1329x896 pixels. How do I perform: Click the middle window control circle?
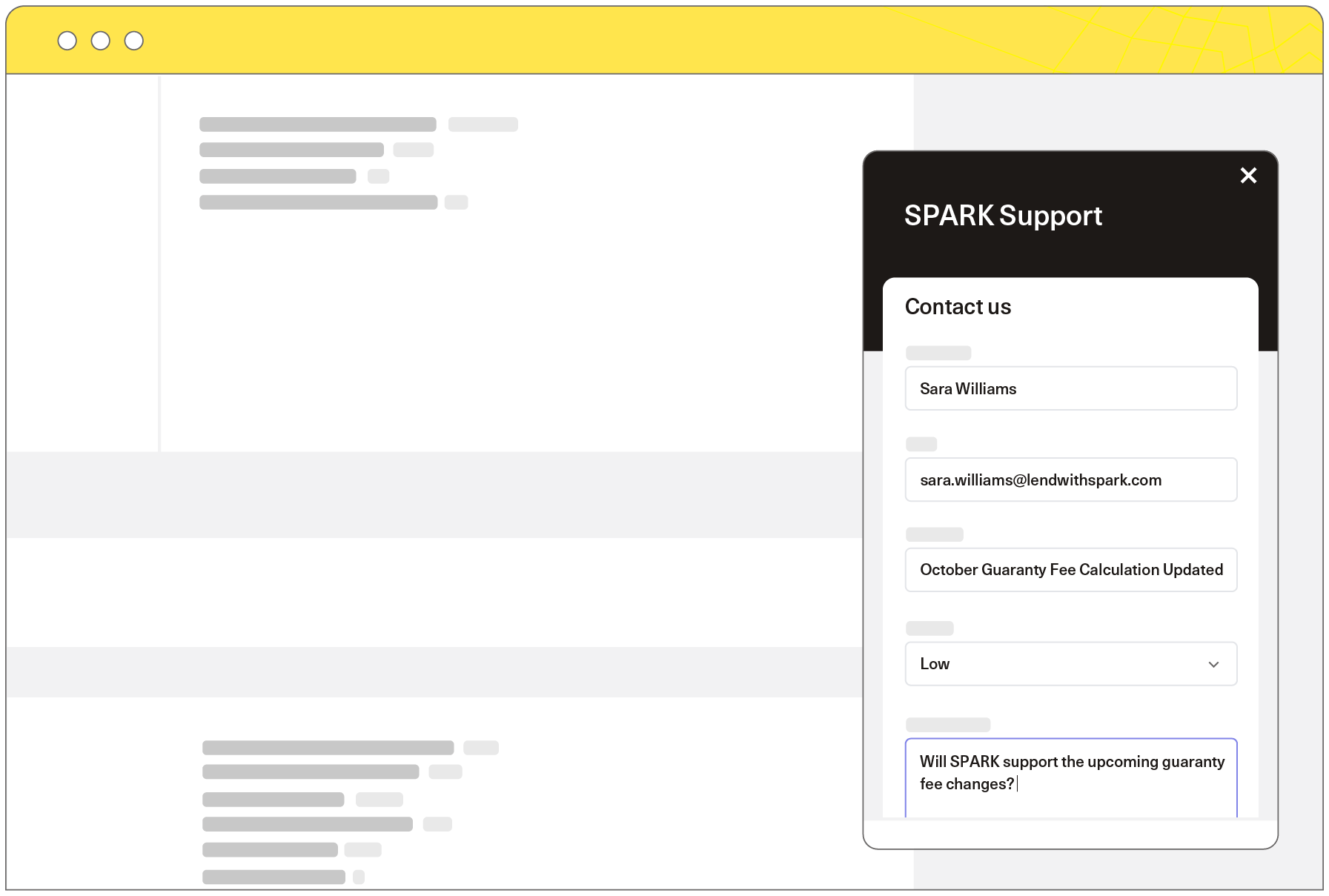pyautogui.click(x=101, y=41)
